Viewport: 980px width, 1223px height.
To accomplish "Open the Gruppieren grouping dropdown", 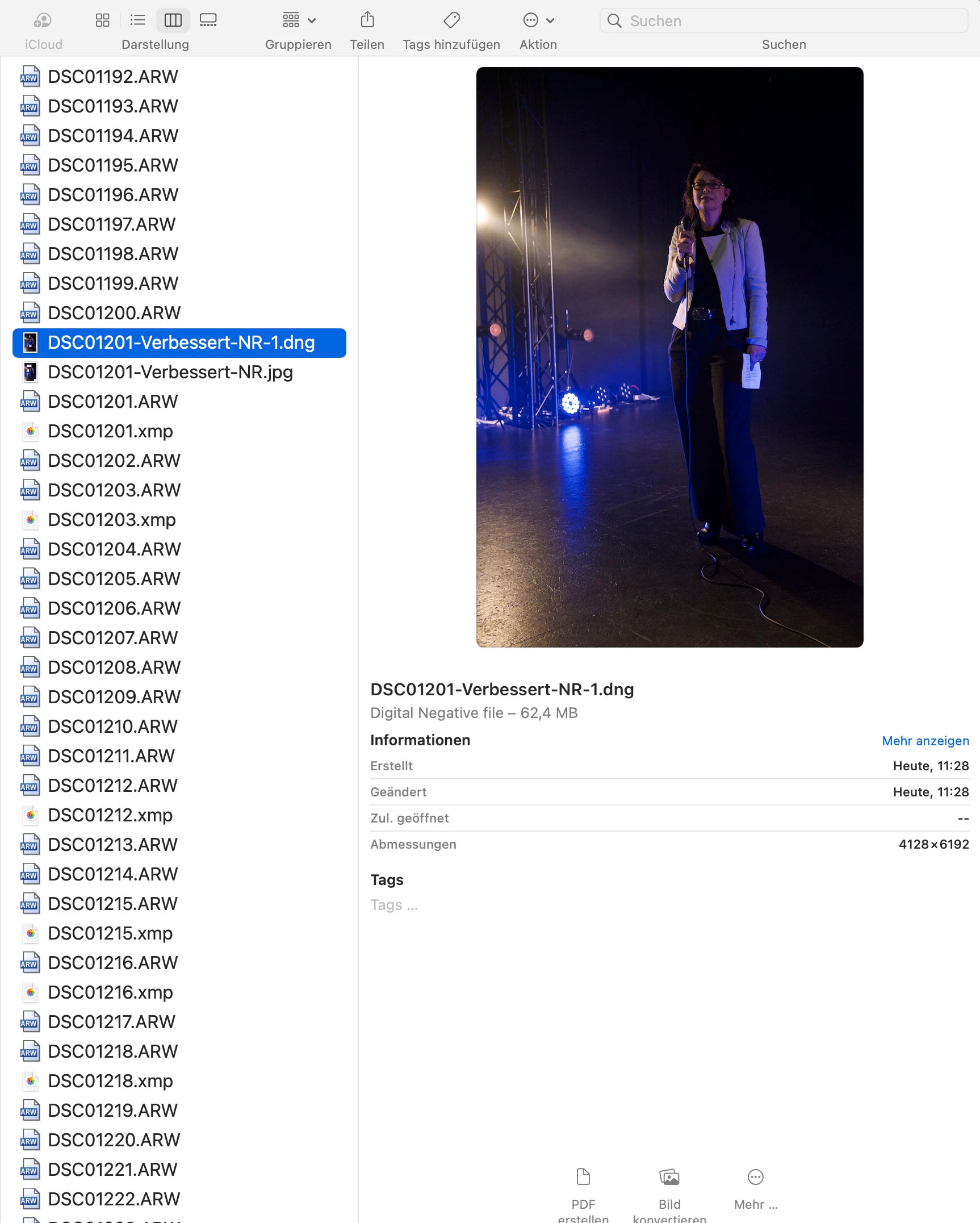I will [299, 20].
